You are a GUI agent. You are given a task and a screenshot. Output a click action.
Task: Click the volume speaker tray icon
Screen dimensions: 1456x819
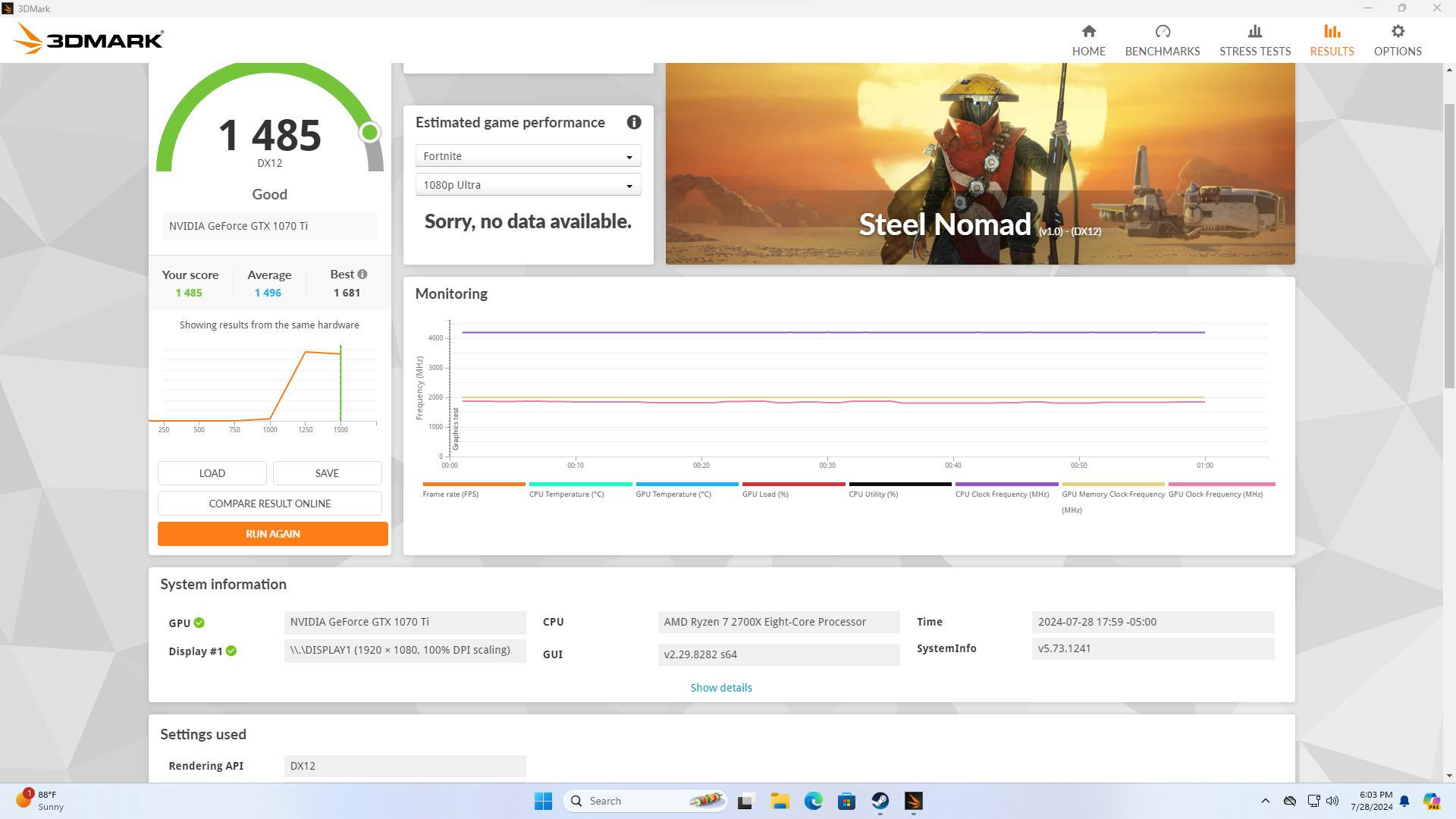[x=1332, y=801]
